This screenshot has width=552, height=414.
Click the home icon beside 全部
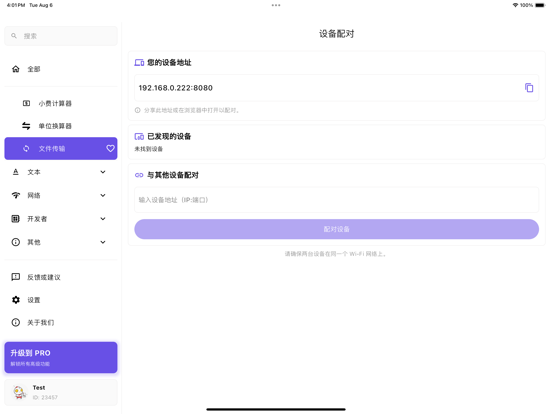[x=16, y=69]
